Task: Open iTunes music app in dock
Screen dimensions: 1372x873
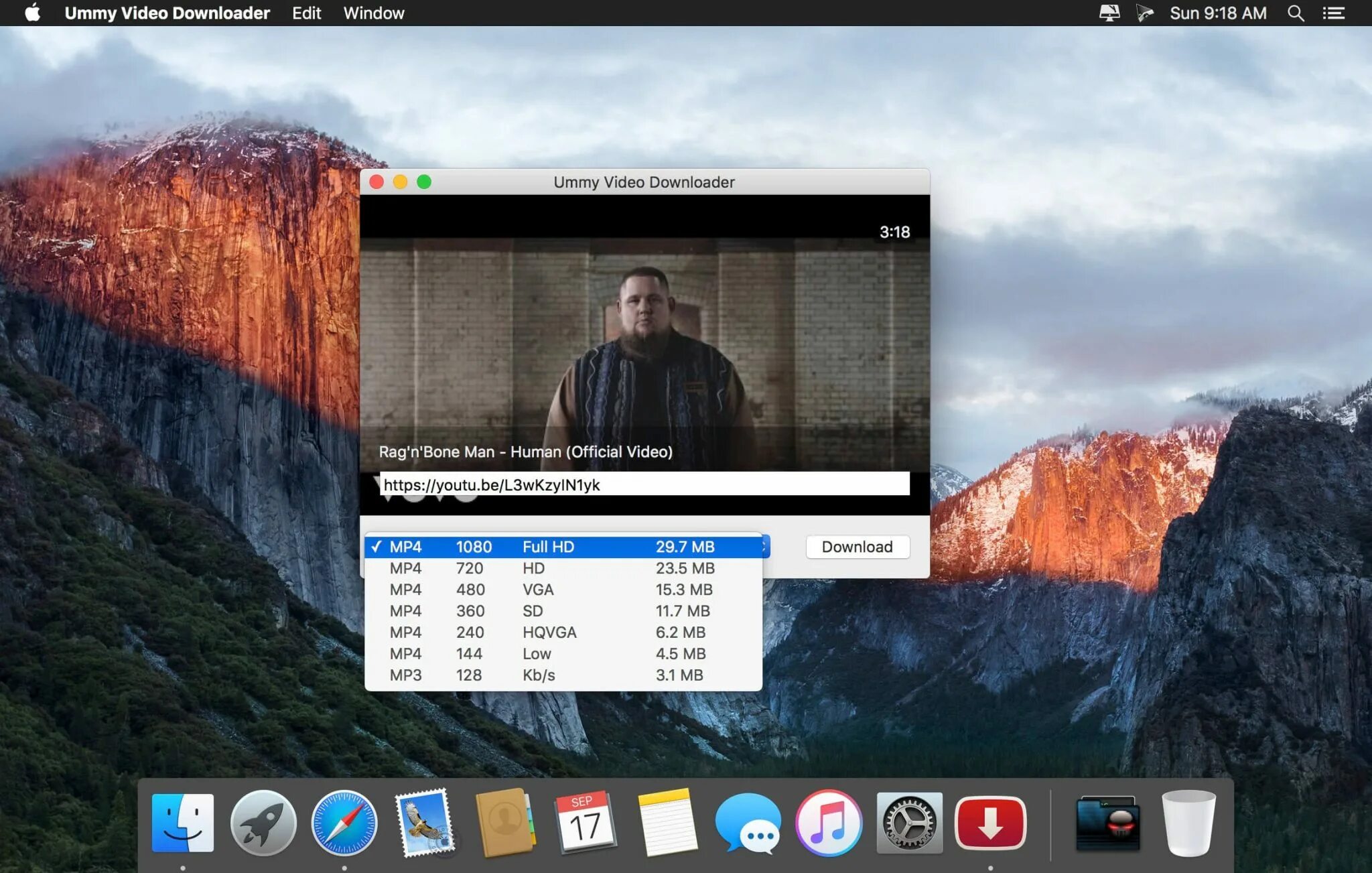Action: tap(829, 823)
